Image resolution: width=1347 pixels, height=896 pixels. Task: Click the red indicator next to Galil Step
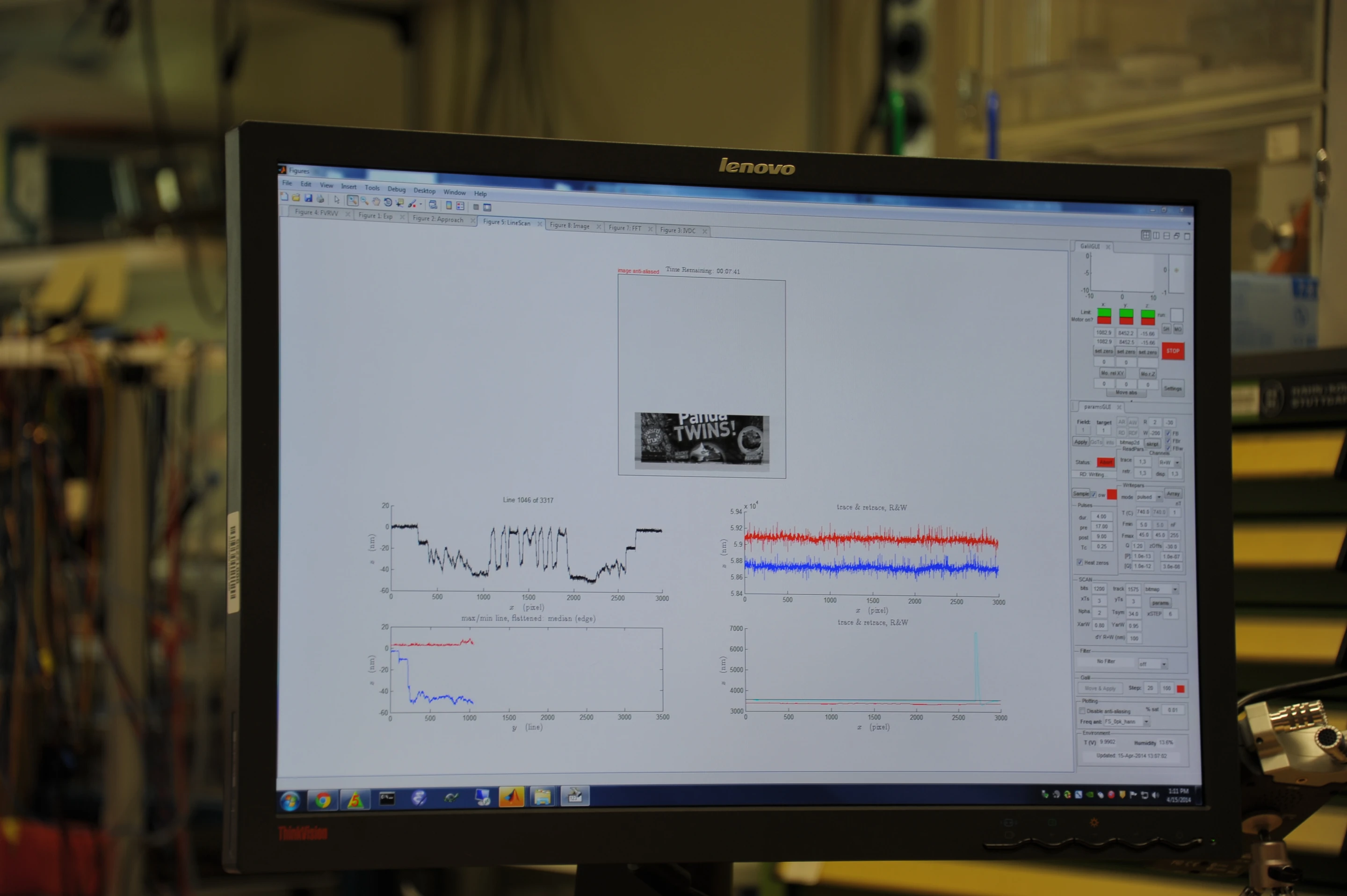point(1180,688)
